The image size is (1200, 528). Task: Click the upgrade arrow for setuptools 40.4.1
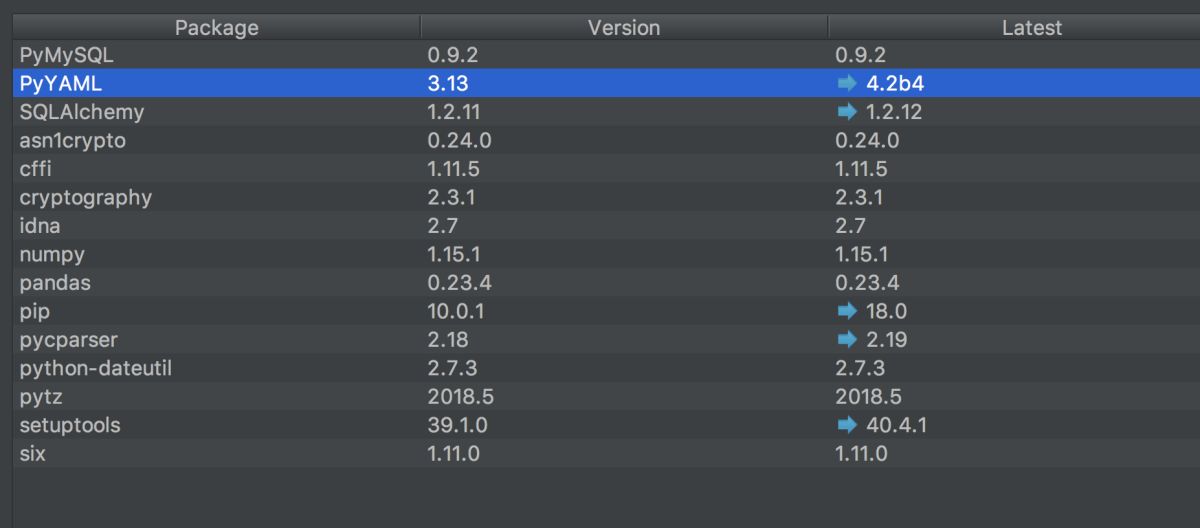click(847, 426)
